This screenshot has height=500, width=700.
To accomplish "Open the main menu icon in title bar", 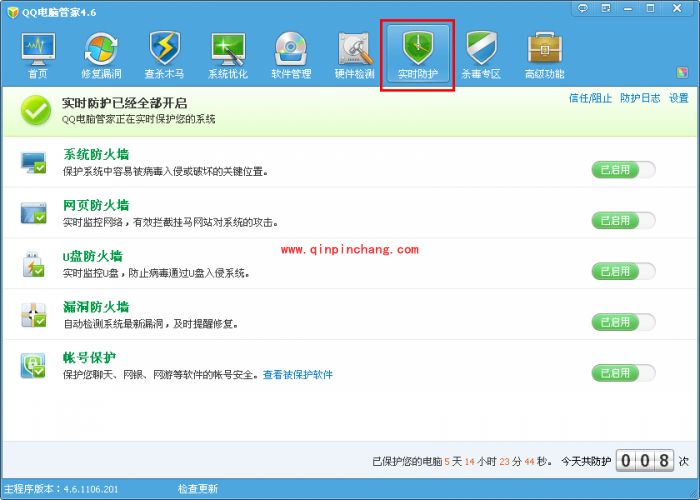I will pyautogui.click(x=606, y=8).
